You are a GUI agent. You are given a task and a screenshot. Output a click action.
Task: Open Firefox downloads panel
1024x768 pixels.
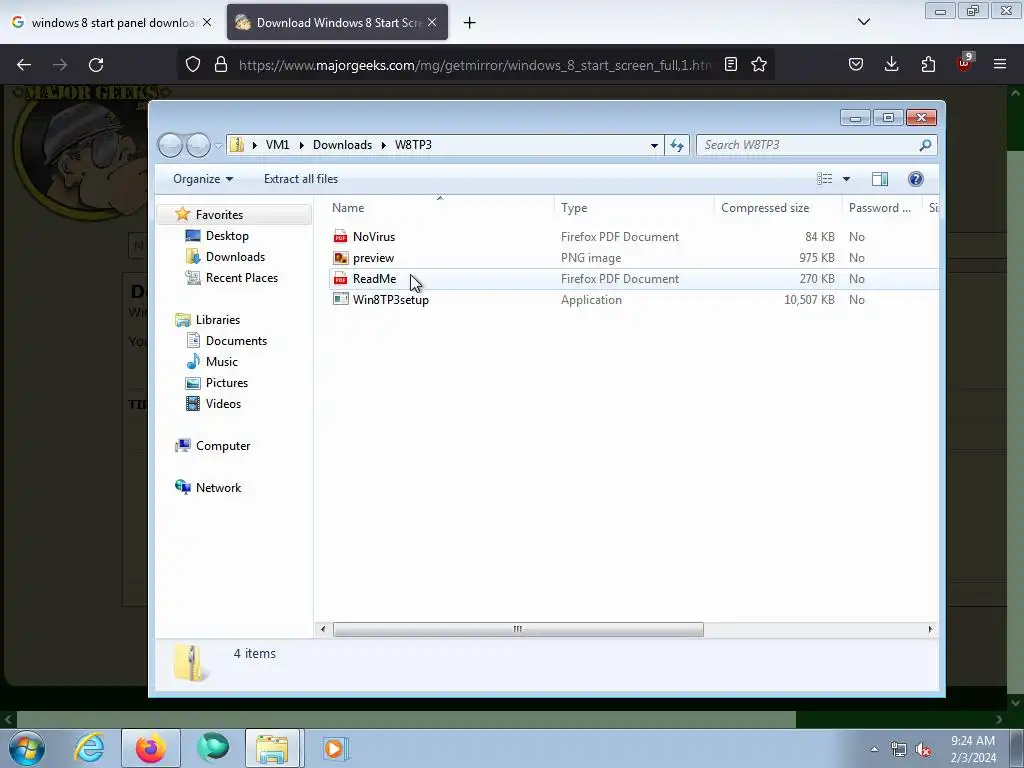click(891, 64)
